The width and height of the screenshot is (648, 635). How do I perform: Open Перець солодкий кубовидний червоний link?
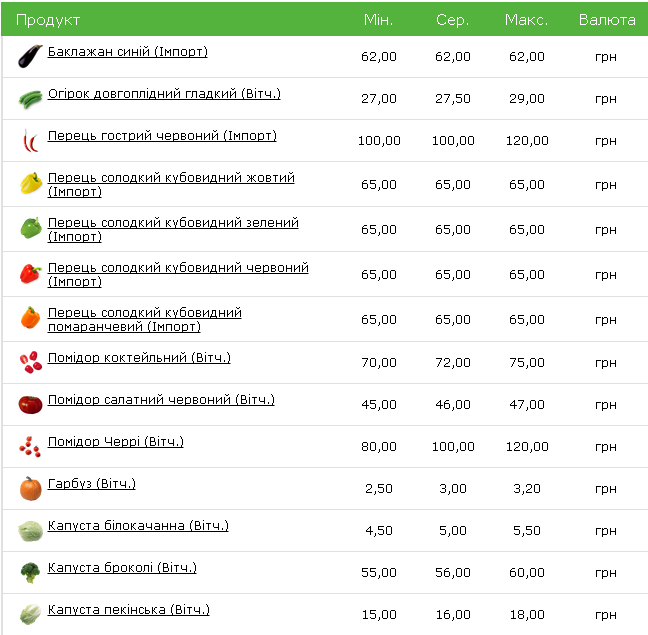(178, 274)
